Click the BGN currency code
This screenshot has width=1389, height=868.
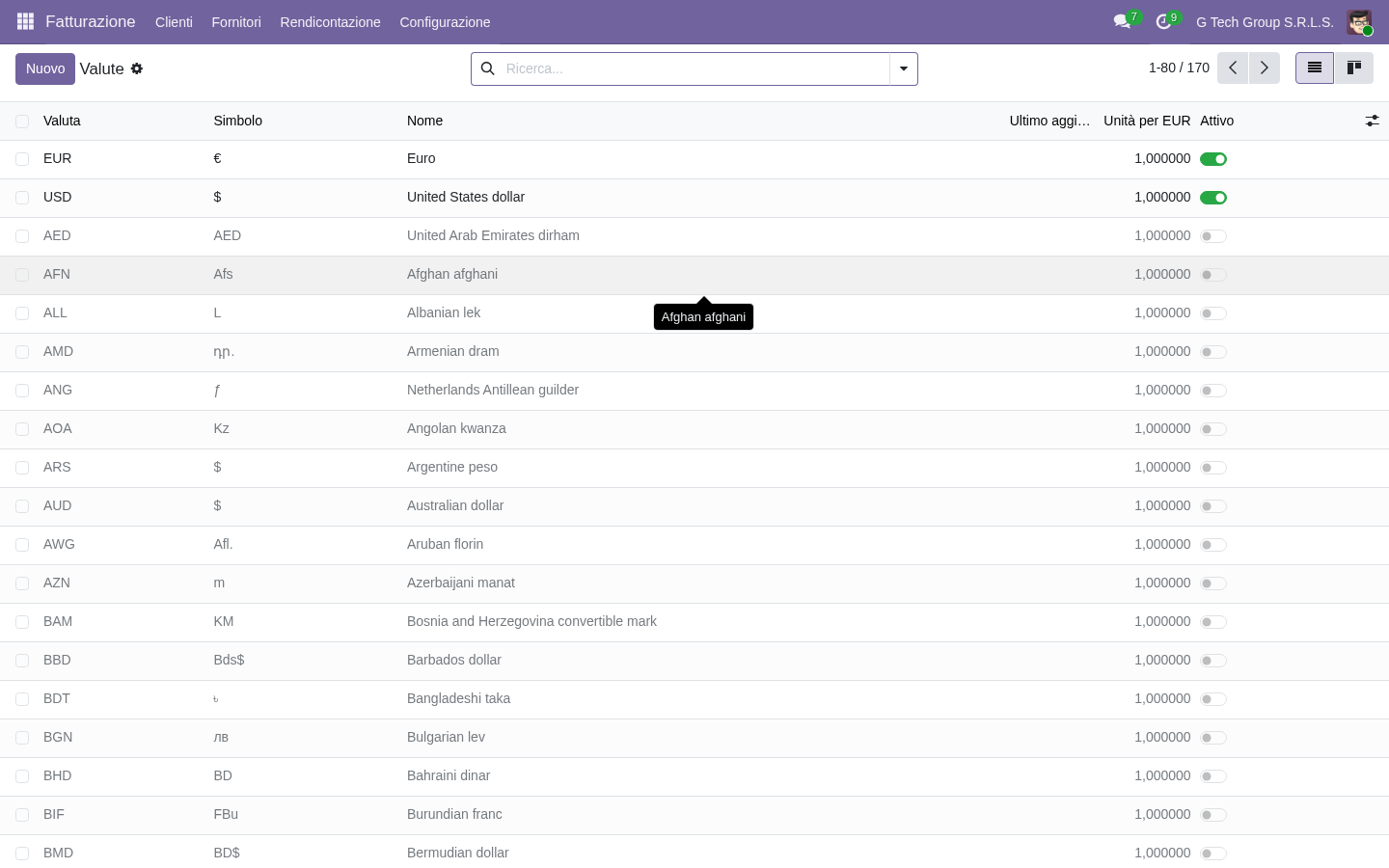(58, 737)
